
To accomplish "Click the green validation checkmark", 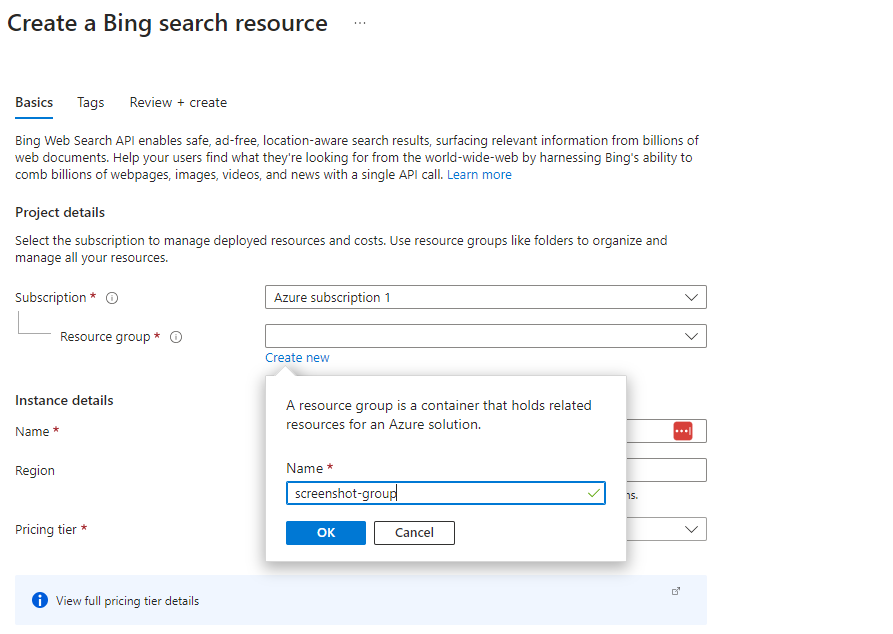I will (x=593, y=493).
